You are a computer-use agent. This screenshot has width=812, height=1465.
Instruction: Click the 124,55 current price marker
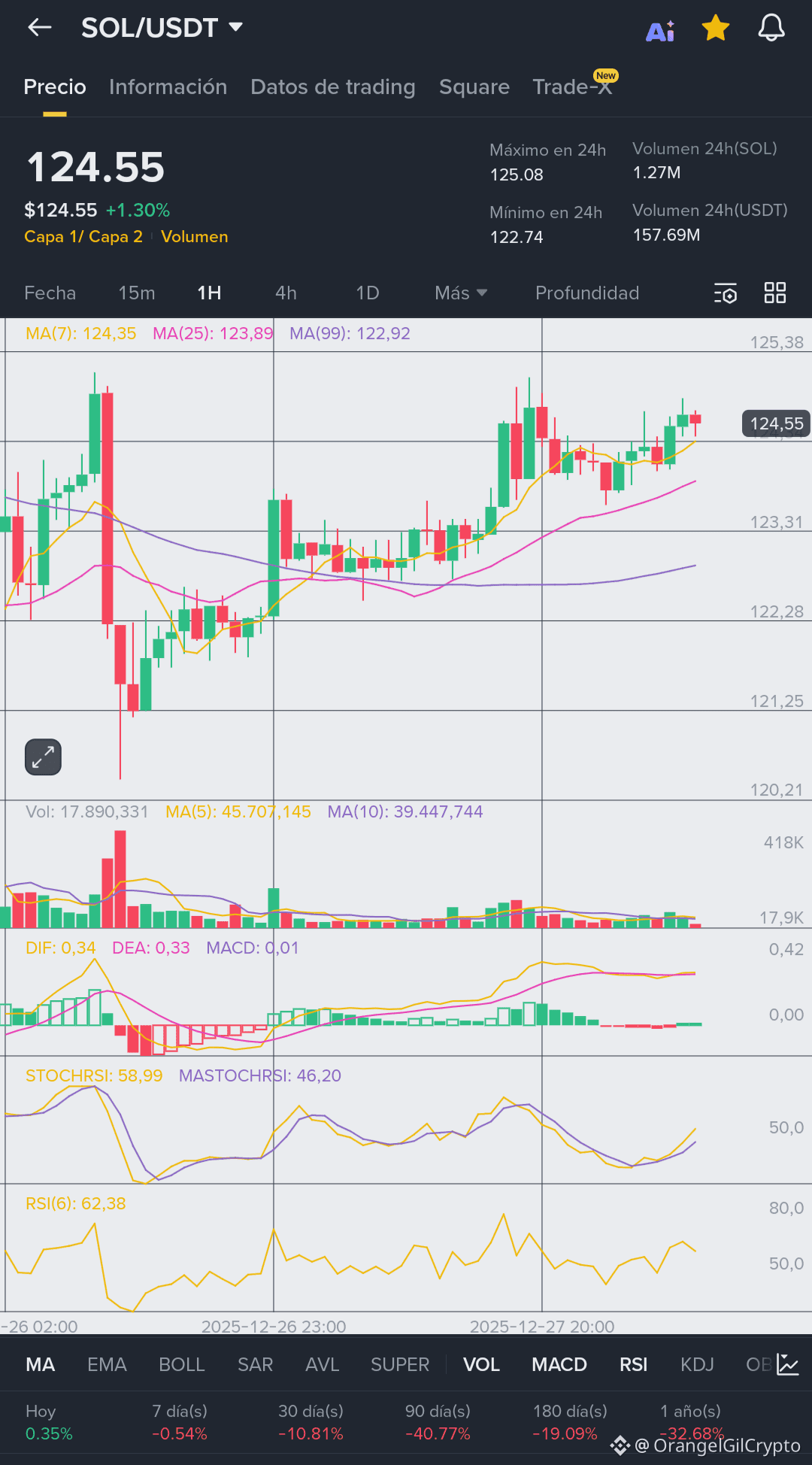click(x=777, y=424)
